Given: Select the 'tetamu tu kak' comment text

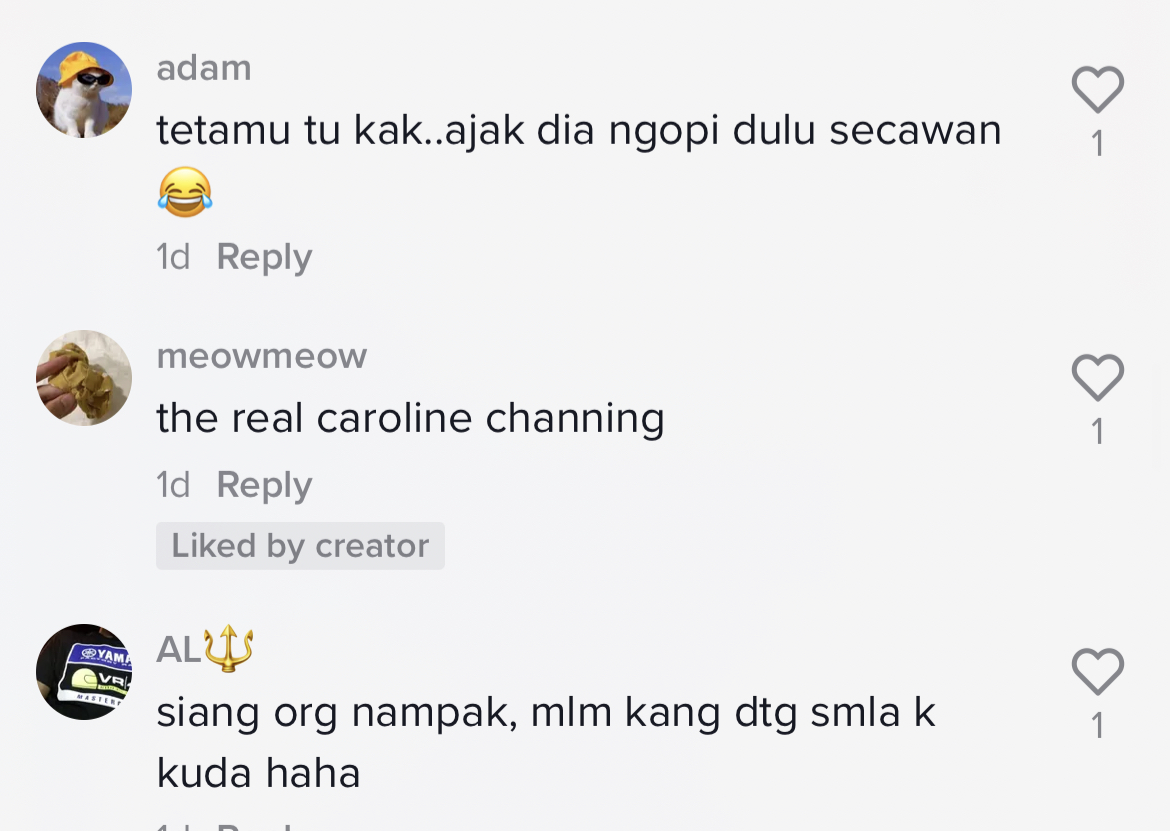Looking at the screenshot, I should (578, 131).
